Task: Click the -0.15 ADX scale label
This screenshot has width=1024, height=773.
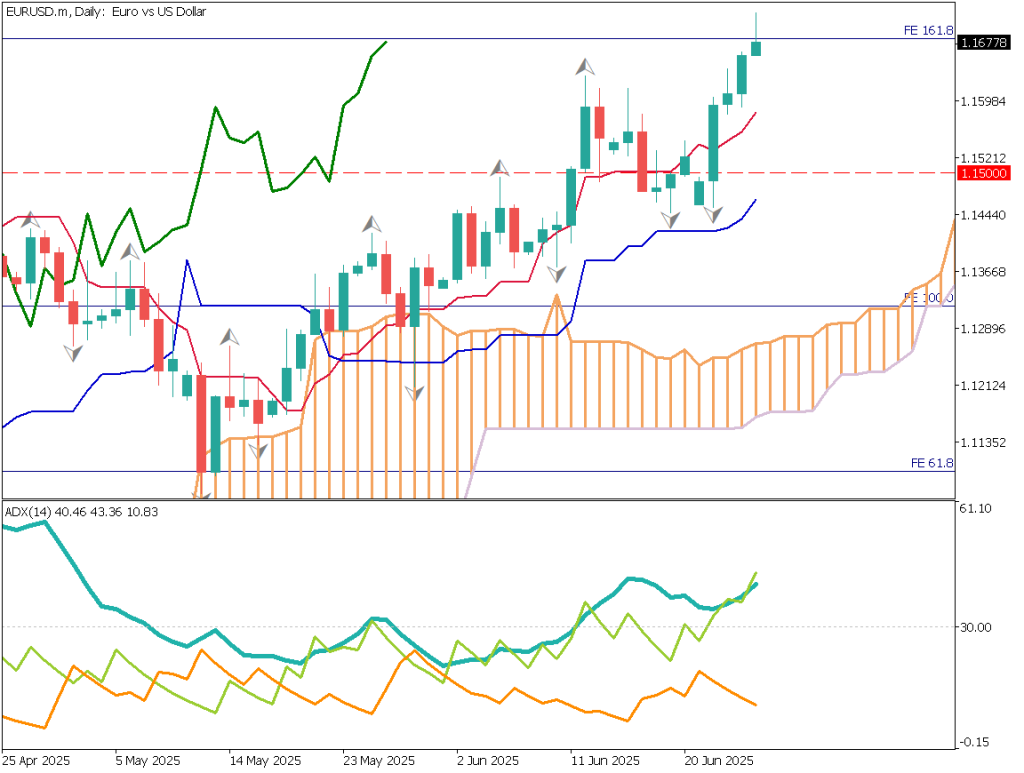Action: pos(975,742)
